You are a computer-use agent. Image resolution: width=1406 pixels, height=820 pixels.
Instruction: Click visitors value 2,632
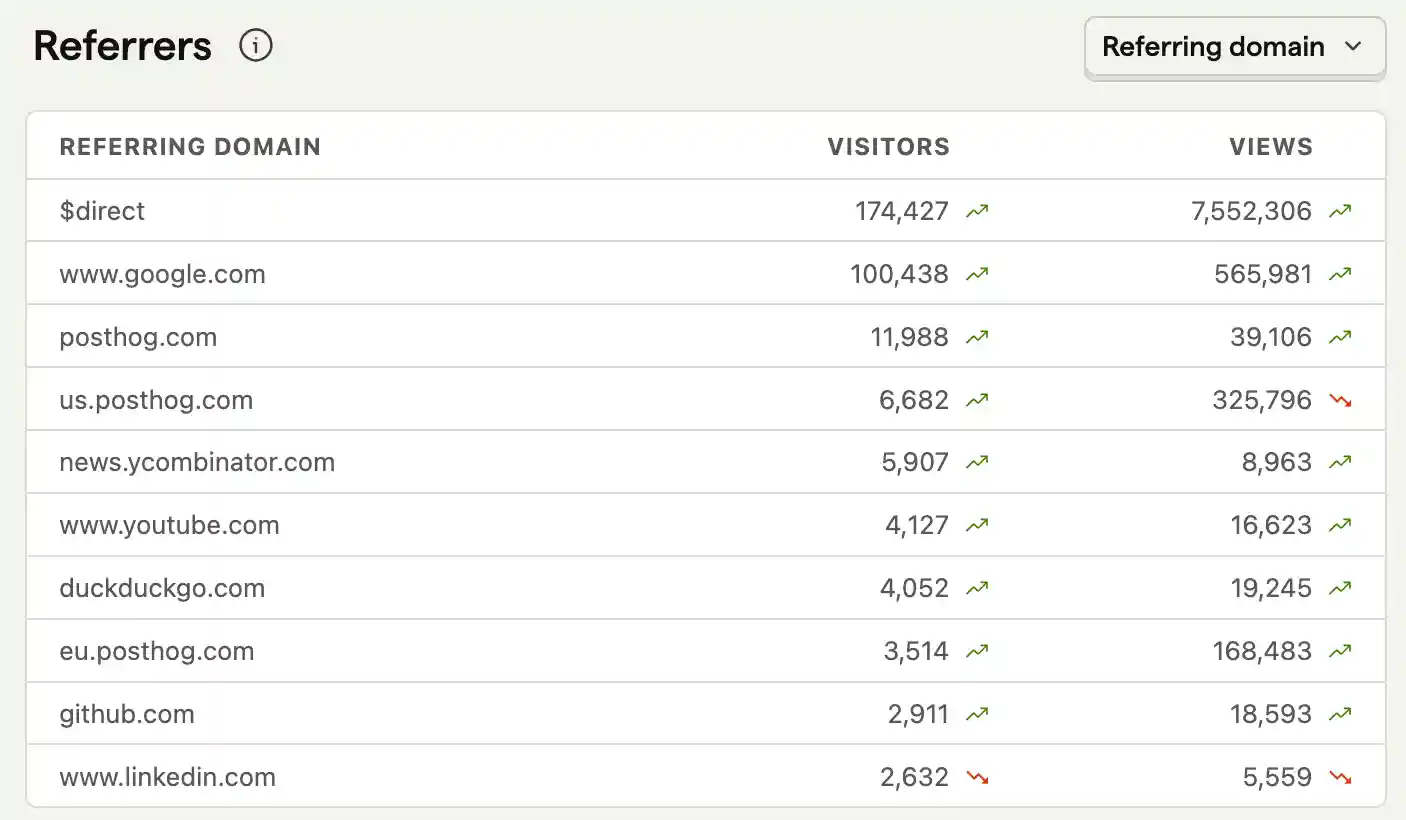coord(914,777)
